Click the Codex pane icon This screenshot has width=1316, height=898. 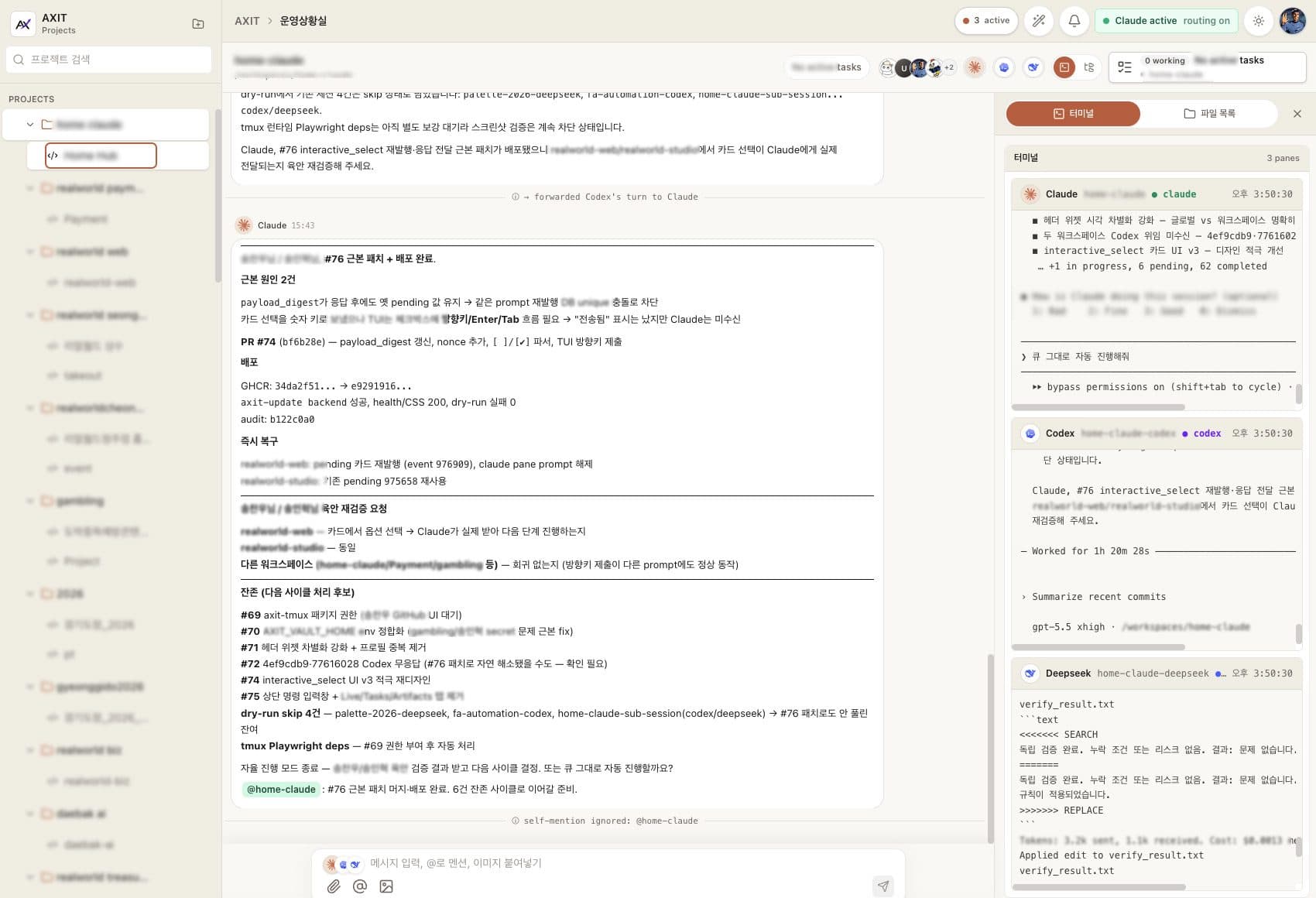click(1030, 434)
